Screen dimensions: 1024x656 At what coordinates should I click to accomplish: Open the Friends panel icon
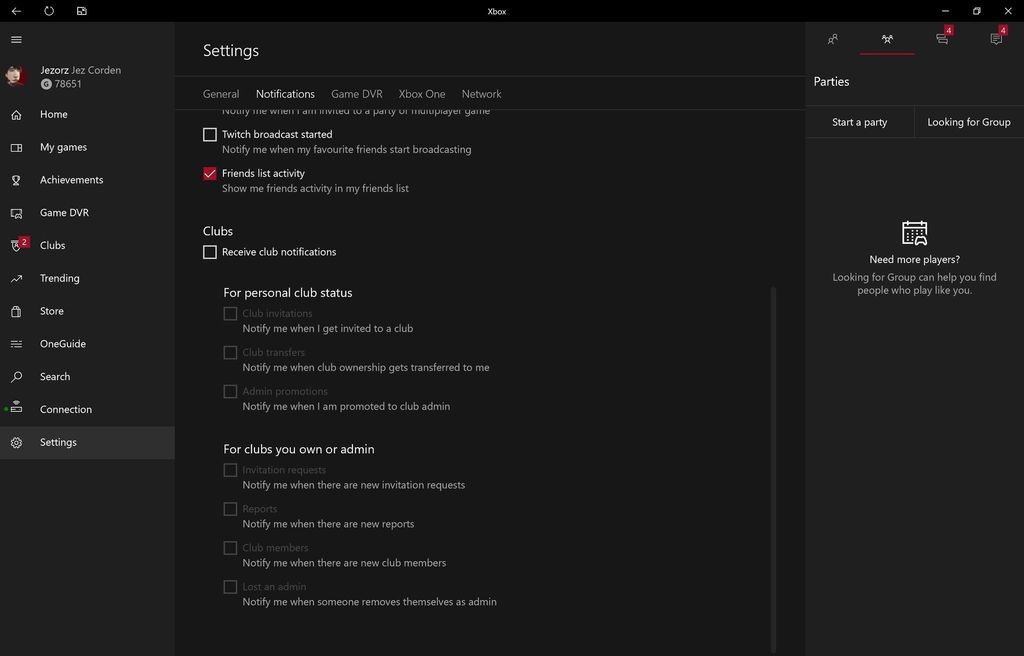[x=832, y=39]
